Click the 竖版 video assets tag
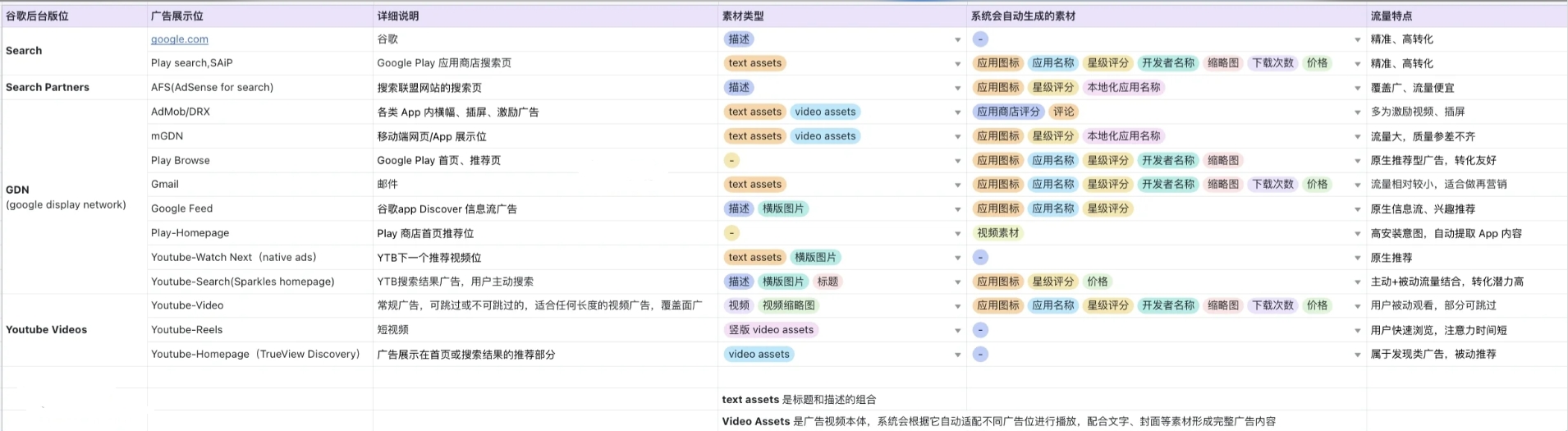Image resolution: width=1568 pixels, height=431 pixels. (x=771, y=330)
